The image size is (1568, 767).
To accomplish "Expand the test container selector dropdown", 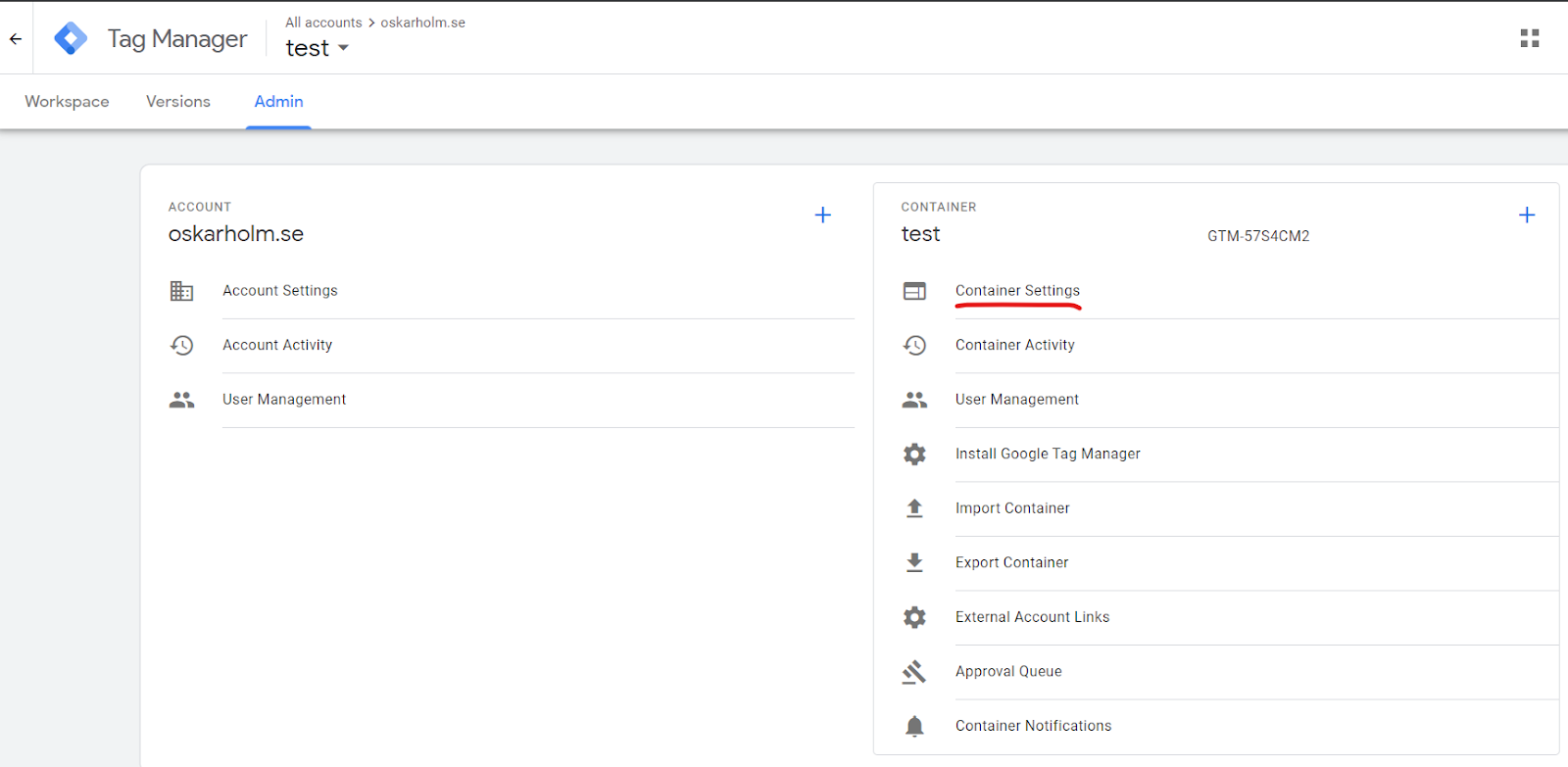I will point(317,48).
